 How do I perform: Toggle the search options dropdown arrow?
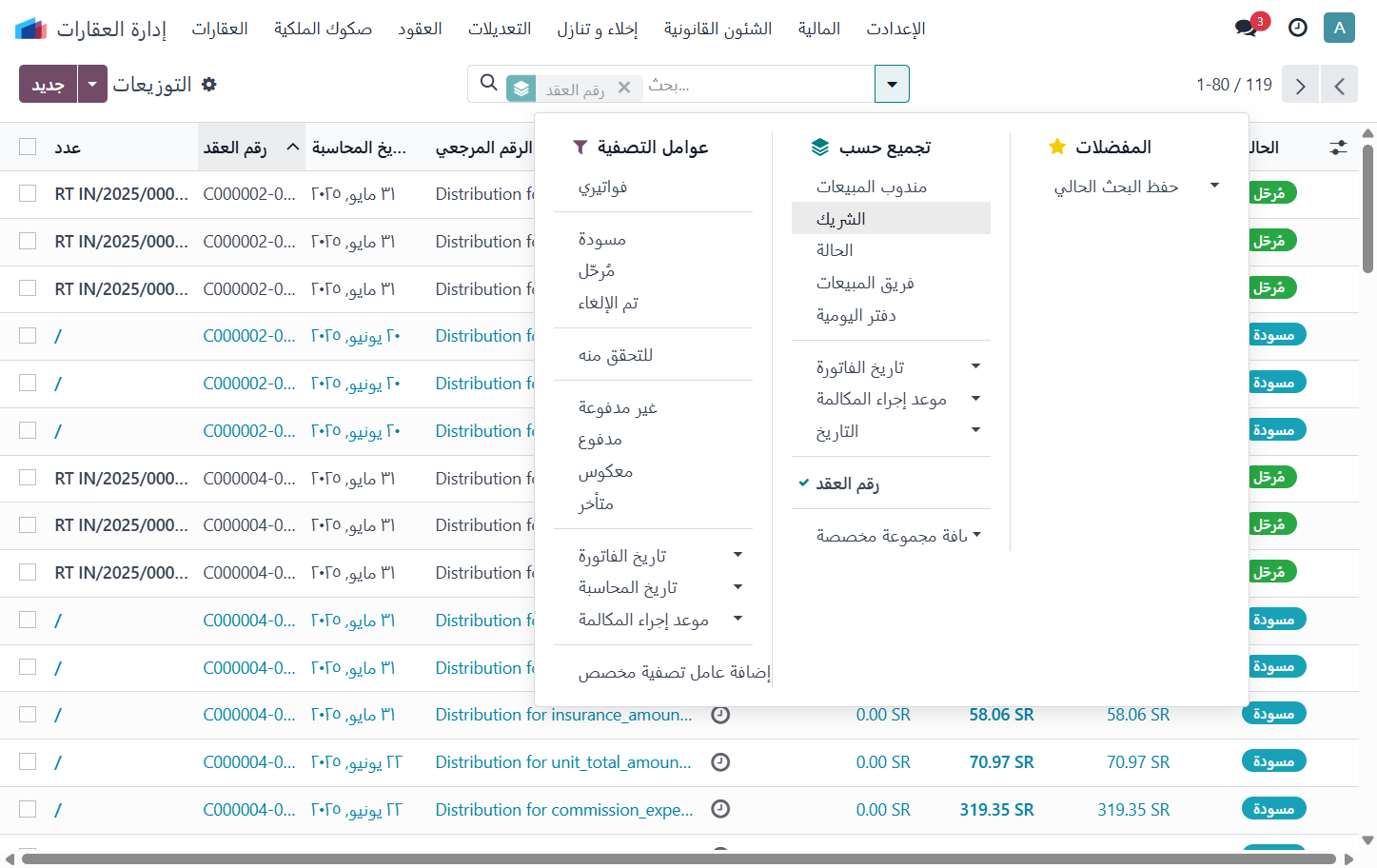click(x=892, y=84)
